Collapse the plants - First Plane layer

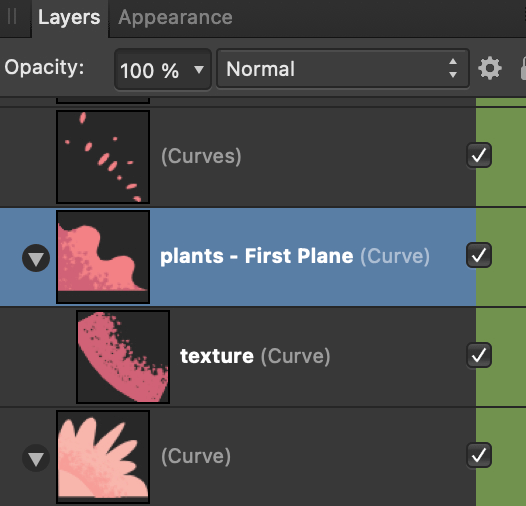36,258
